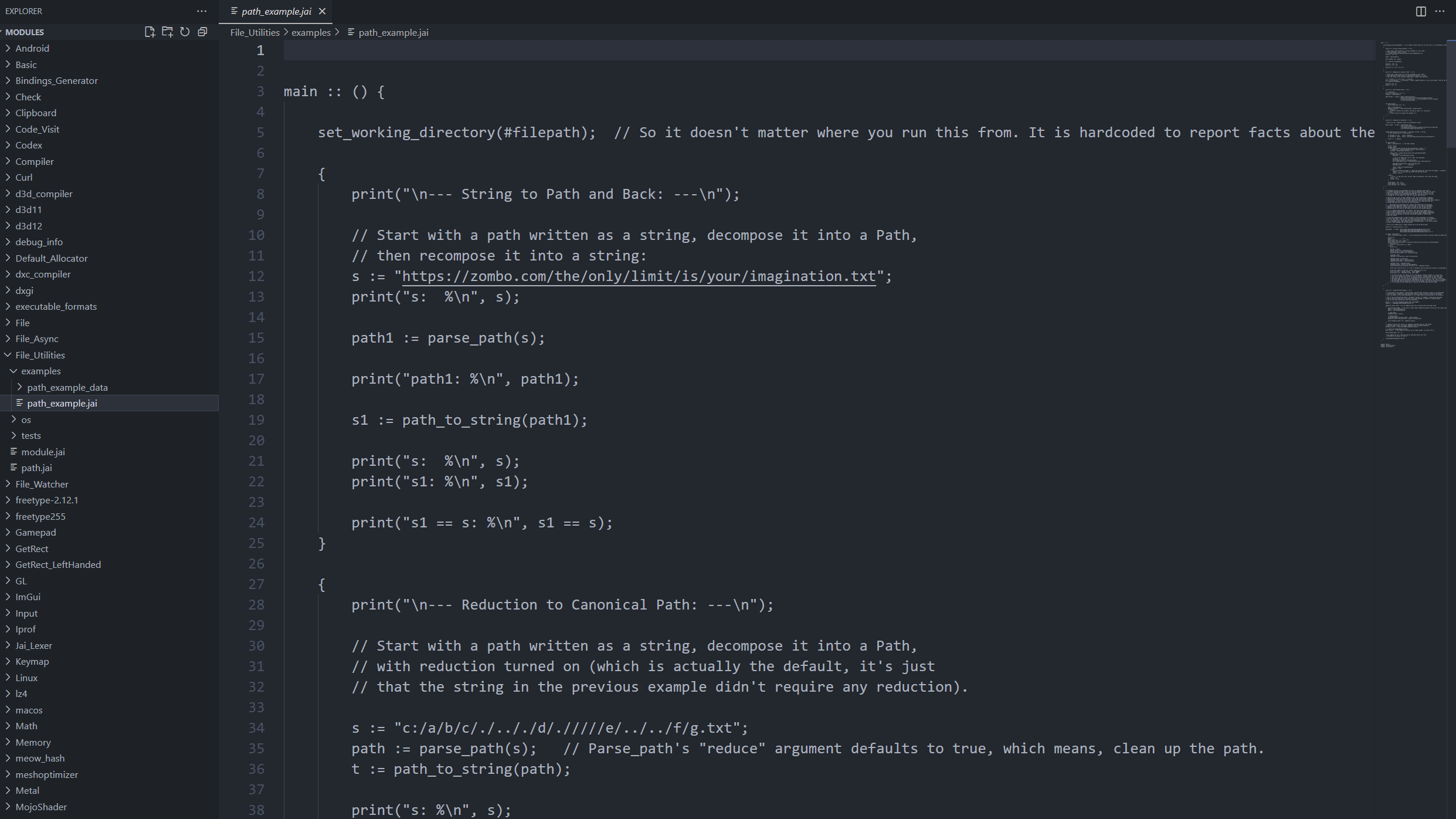Split the editor to the right

point(1421,11)
